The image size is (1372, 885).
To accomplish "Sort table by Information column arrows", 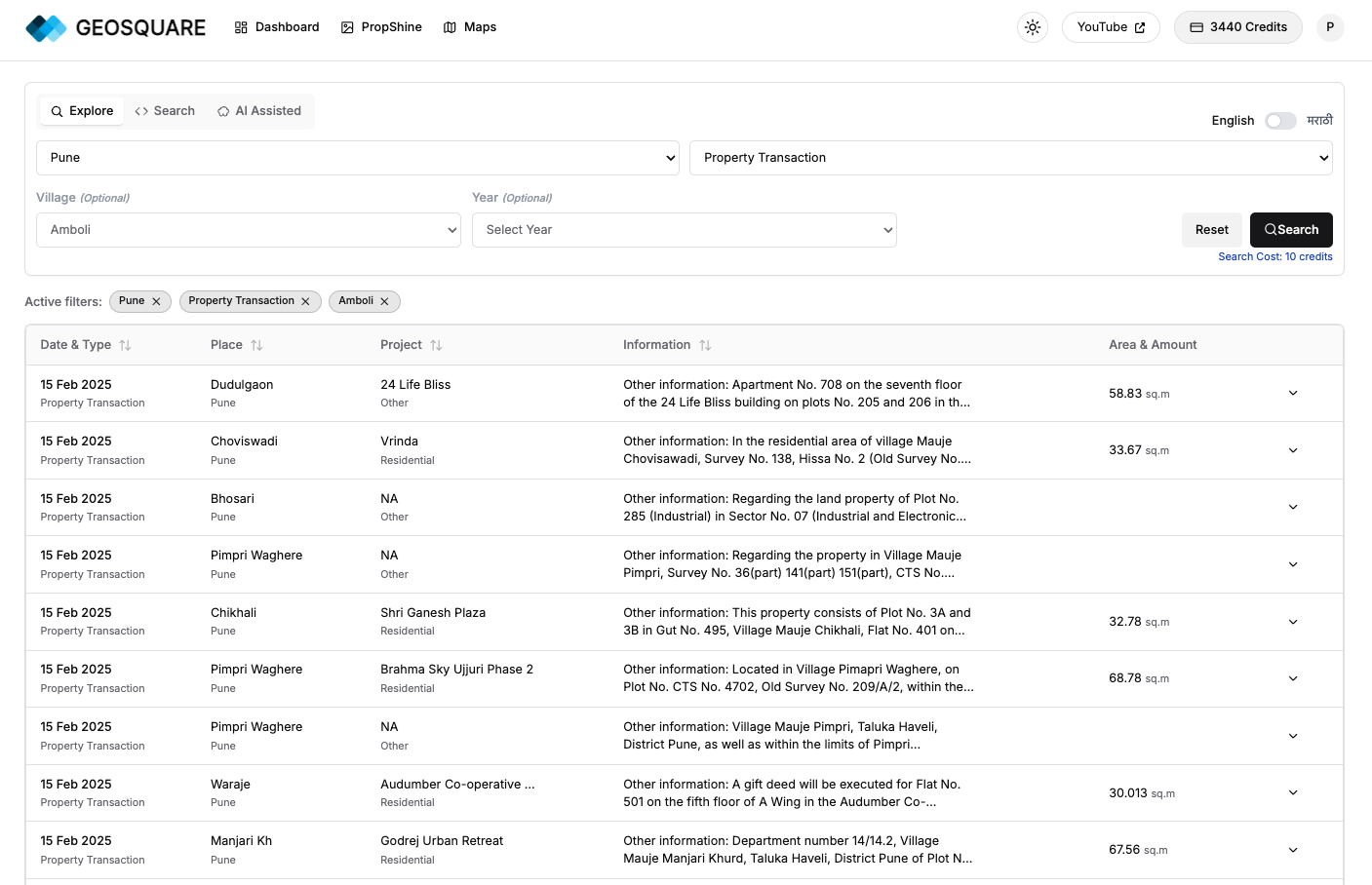I will click(x=705, y=345).
